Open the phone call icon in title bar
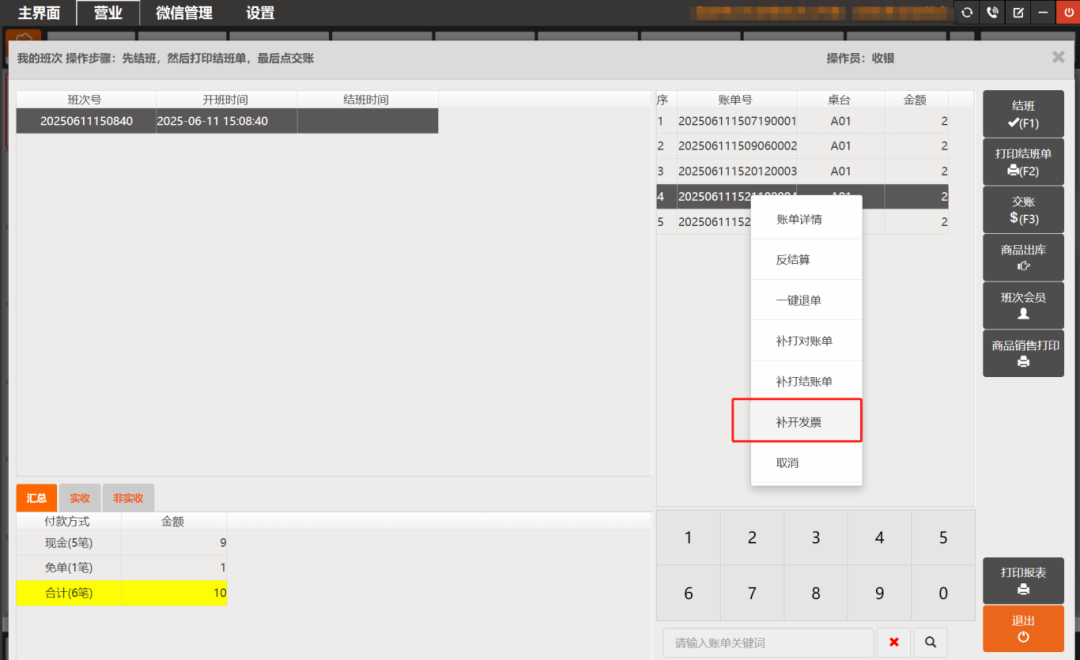1080x660 pixels. pos(992,13)
